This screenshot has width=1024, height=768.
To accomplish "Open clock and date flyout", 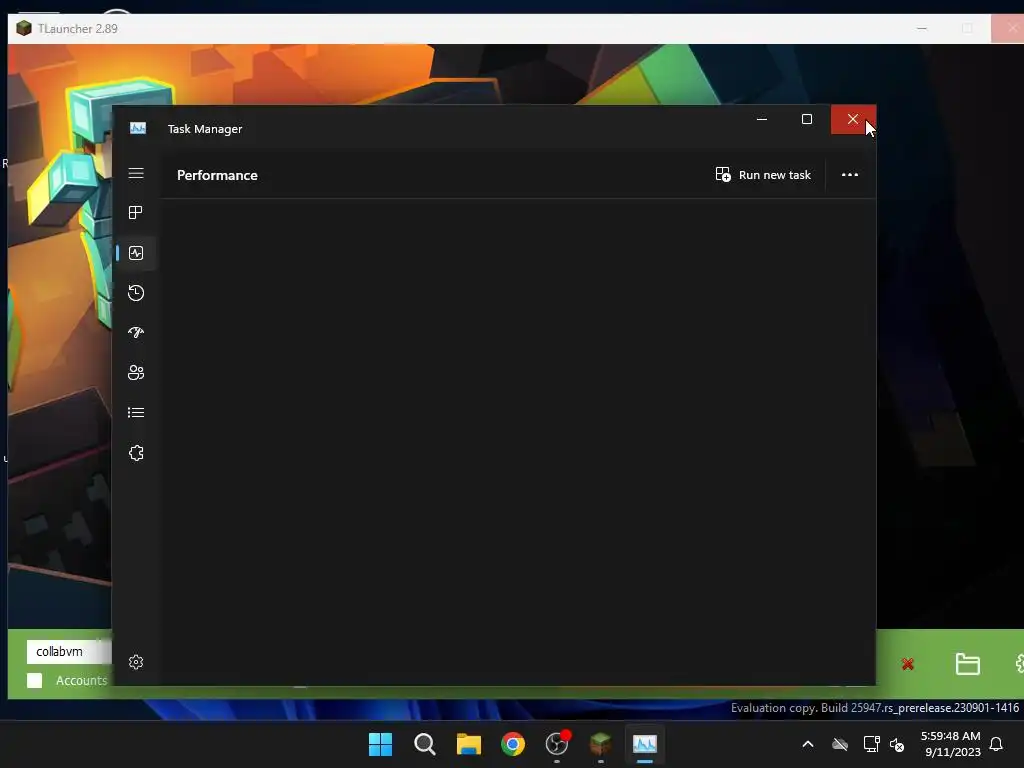I will point(951,744).
